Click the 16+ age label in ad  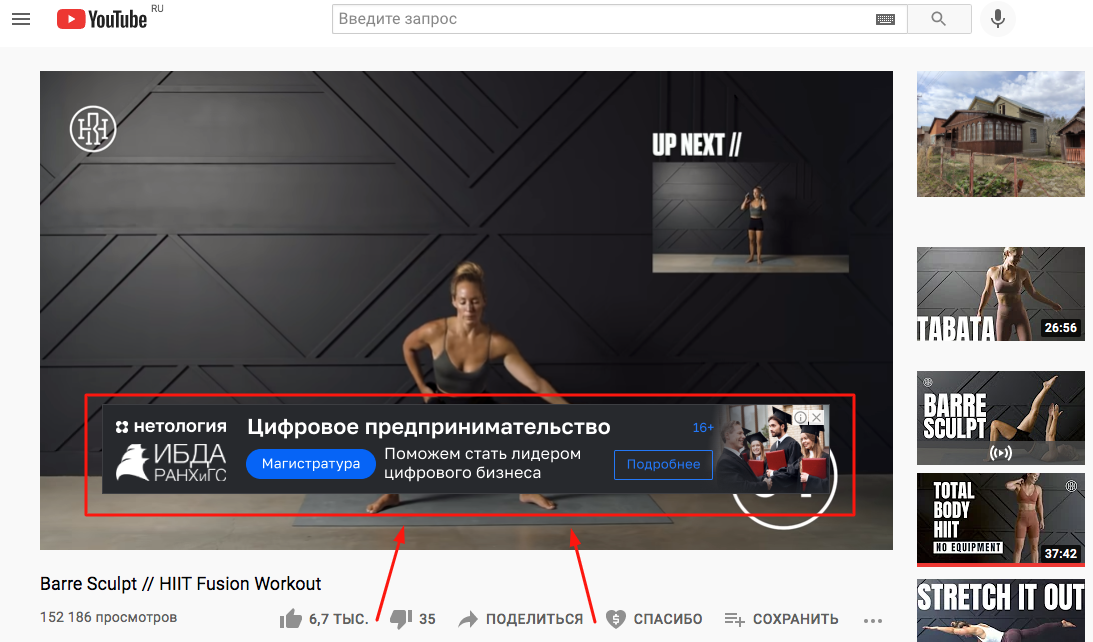[x=703, y=427]
